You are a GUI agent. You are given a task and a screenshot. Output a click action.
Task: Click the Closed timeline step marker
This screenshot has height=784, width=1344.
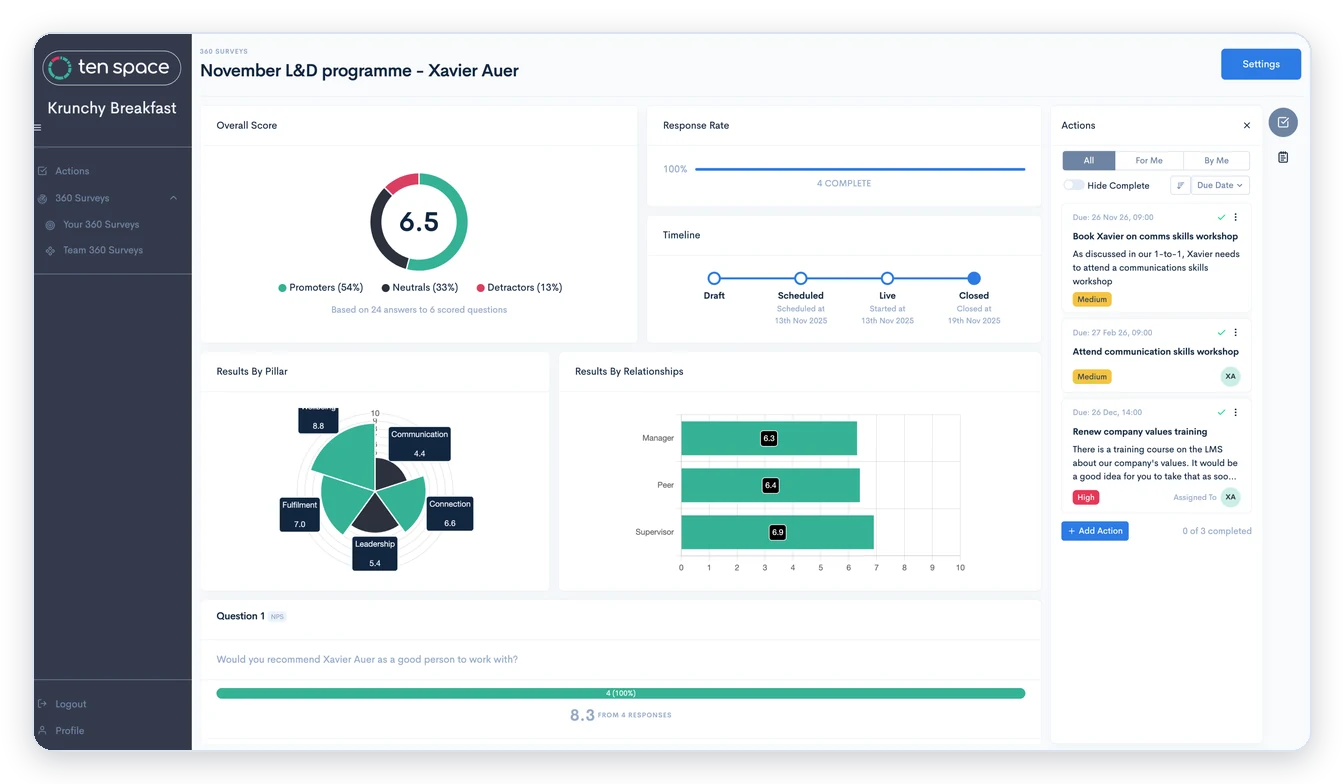coord(974,279)
